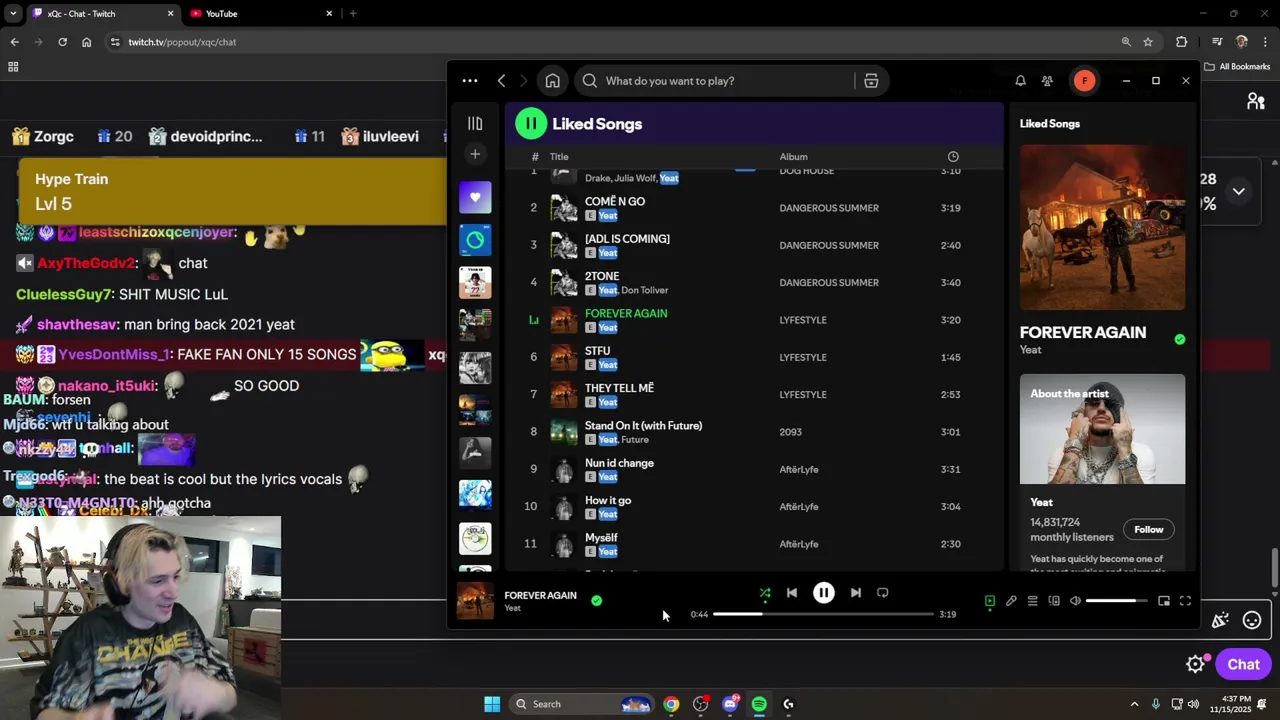Screen dimensions: 1280x720
Task: Open Twitch chat settings gear
Action: coord(1195,664)
